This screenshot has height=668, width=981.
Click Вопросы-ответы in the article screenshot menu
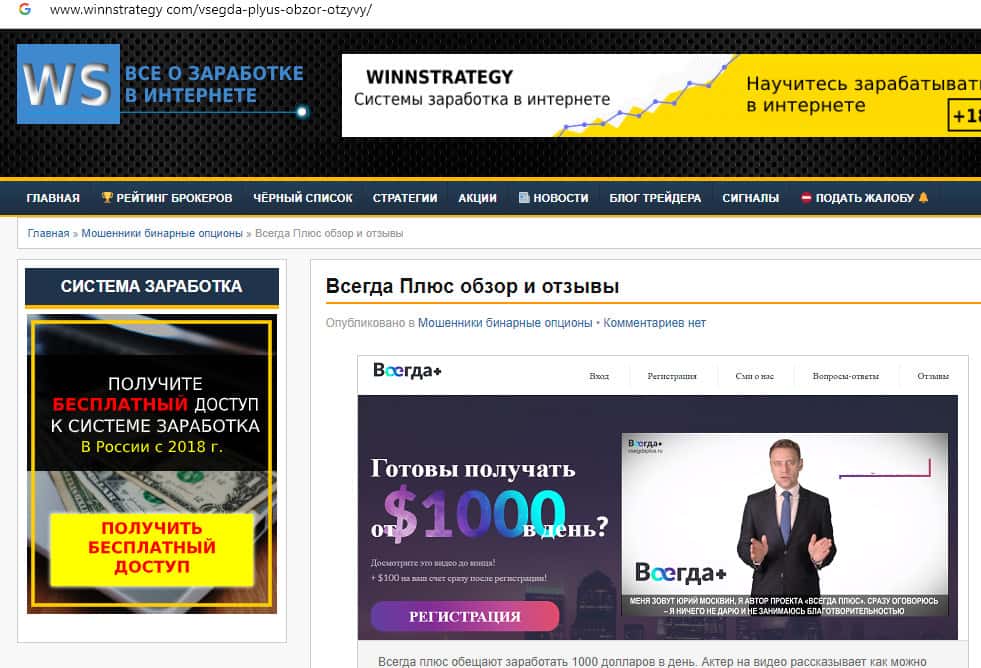pos(846,376)
